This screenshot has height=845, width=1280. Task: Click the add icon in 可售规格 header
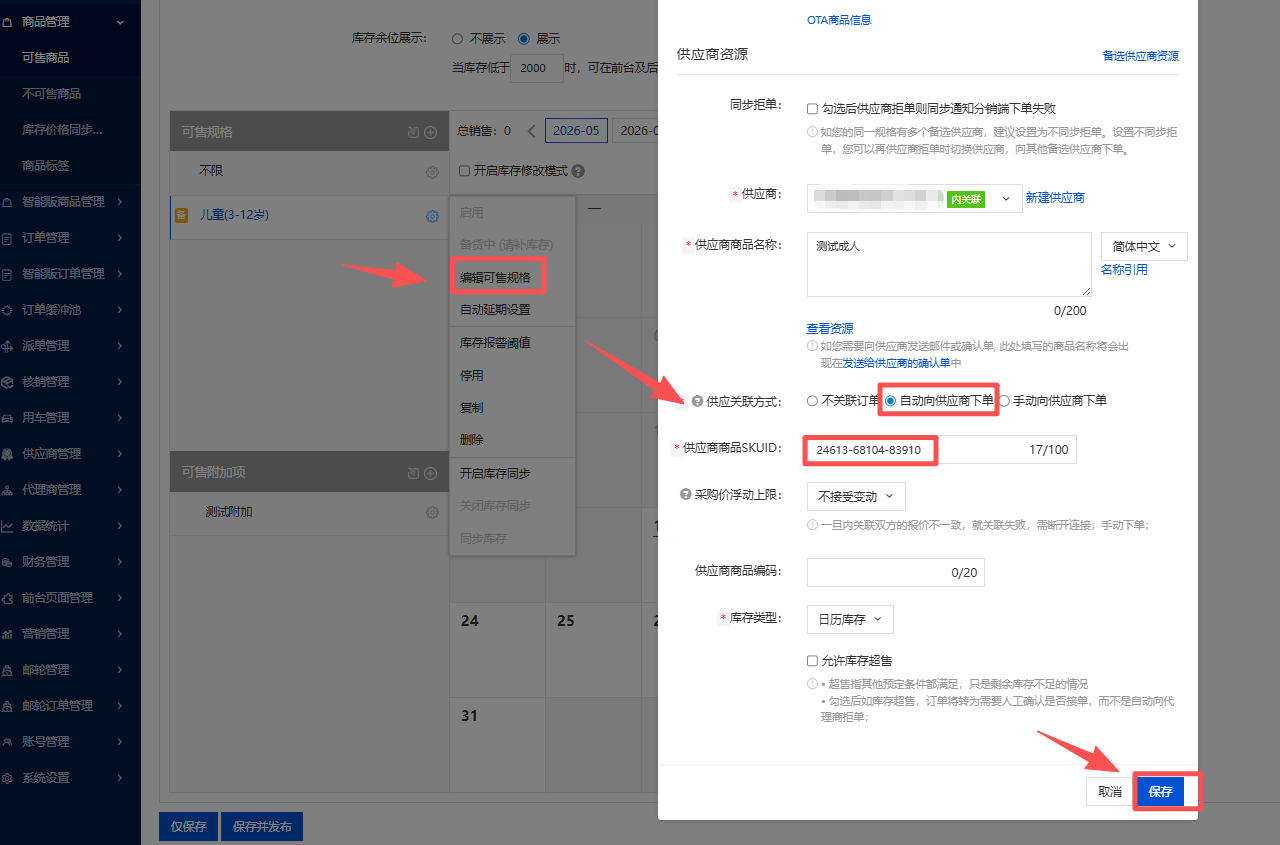[431, 132]
